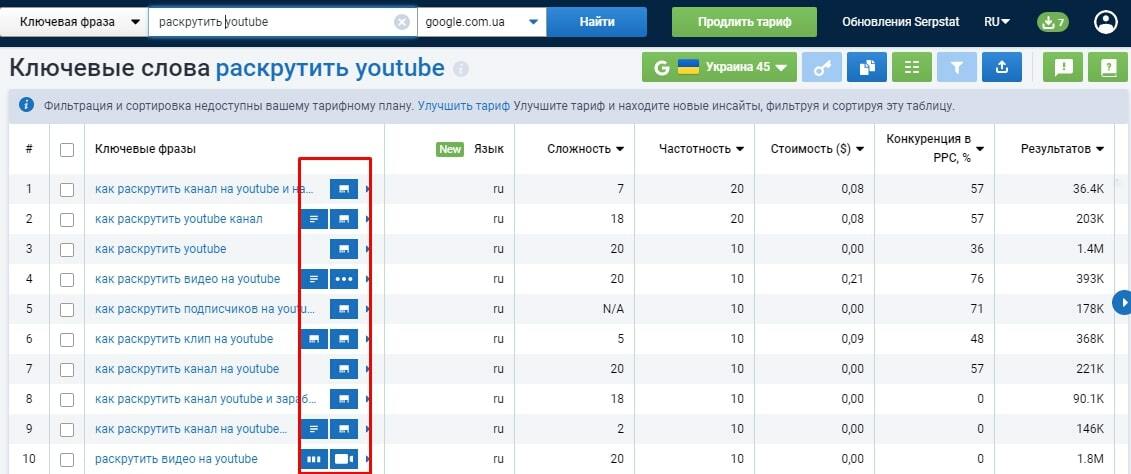Click the SERP feature icon in row 7

click(344, 369)
